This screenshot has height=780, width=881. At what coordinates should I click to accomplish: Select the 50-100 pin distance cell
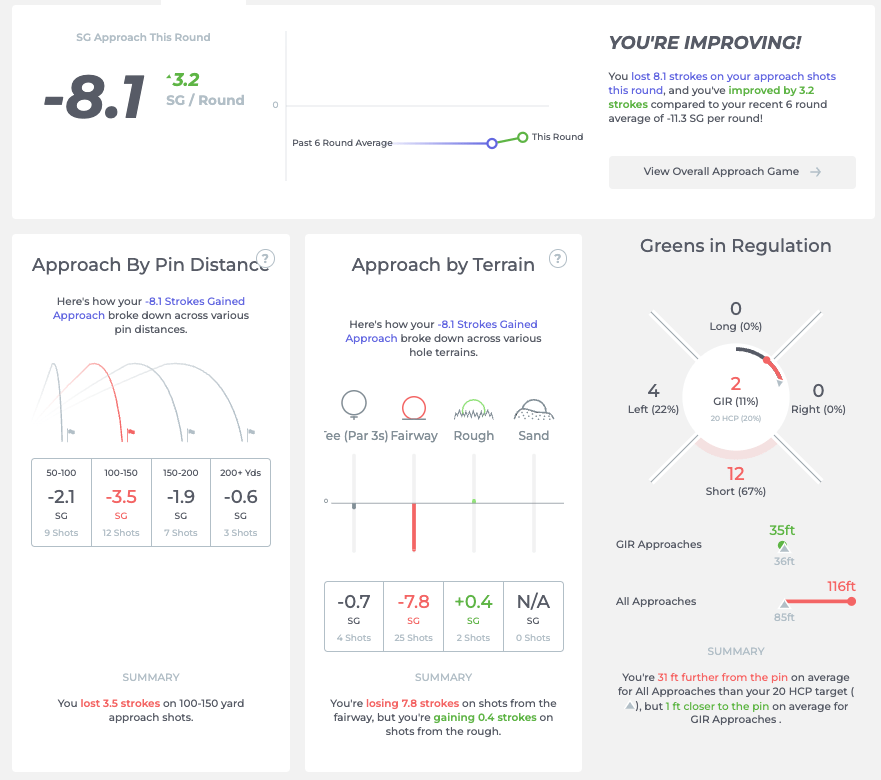(x=61, y=502)
